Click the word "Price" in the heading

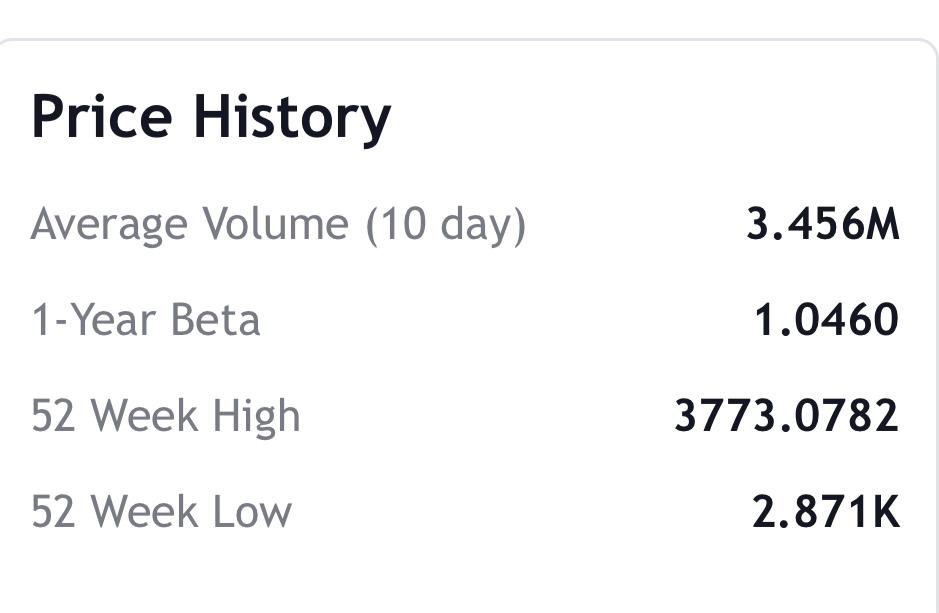(102, 117)
